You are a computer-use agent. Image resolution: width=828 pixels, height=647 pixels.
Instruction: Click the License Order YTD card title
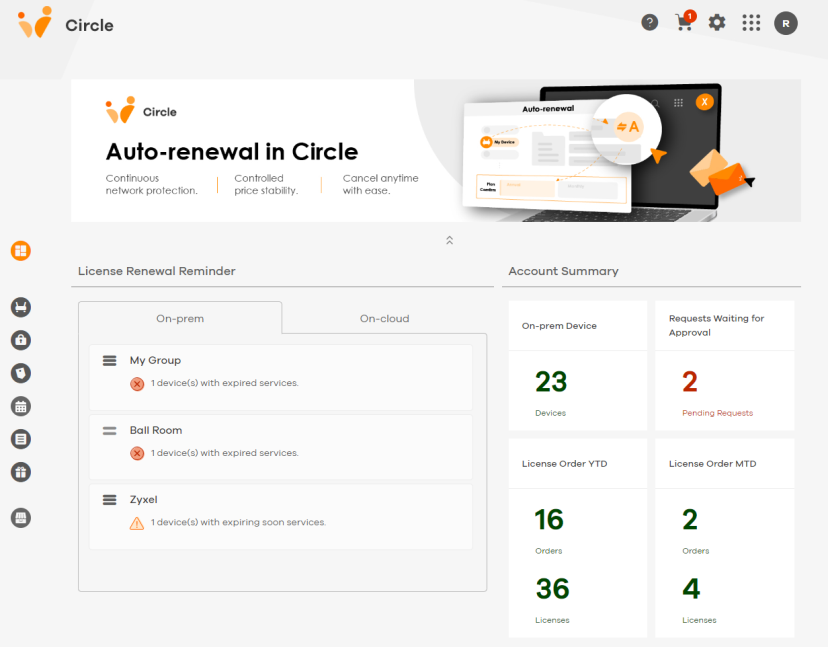[564, 464]
